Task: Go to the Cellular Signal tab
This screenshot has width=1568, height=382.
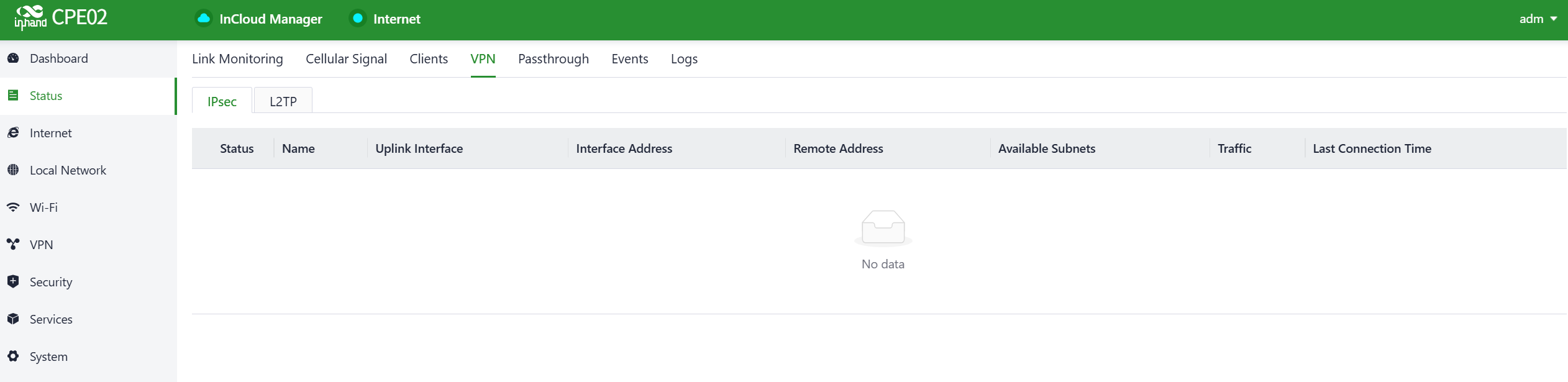Action: click(x=346, y=59)
